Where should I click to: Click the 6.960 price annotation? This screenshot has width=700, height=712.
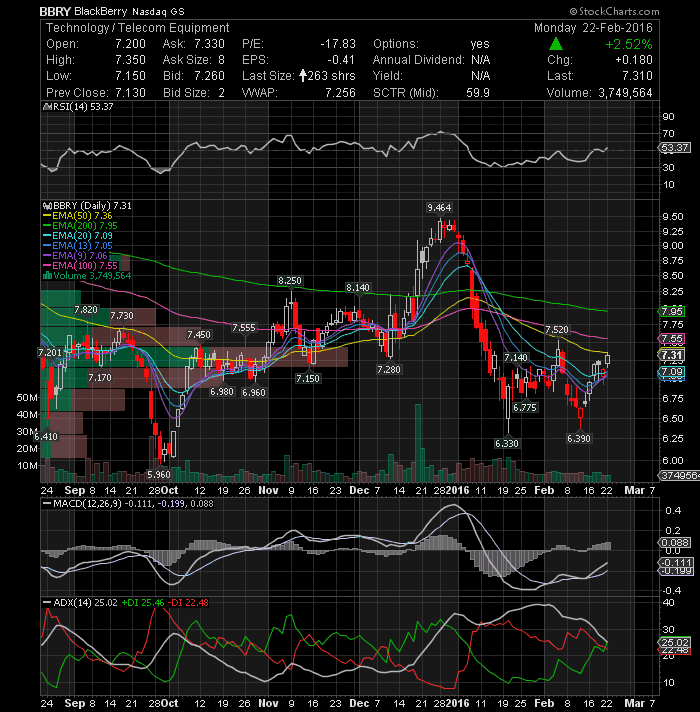coord(253,392)
